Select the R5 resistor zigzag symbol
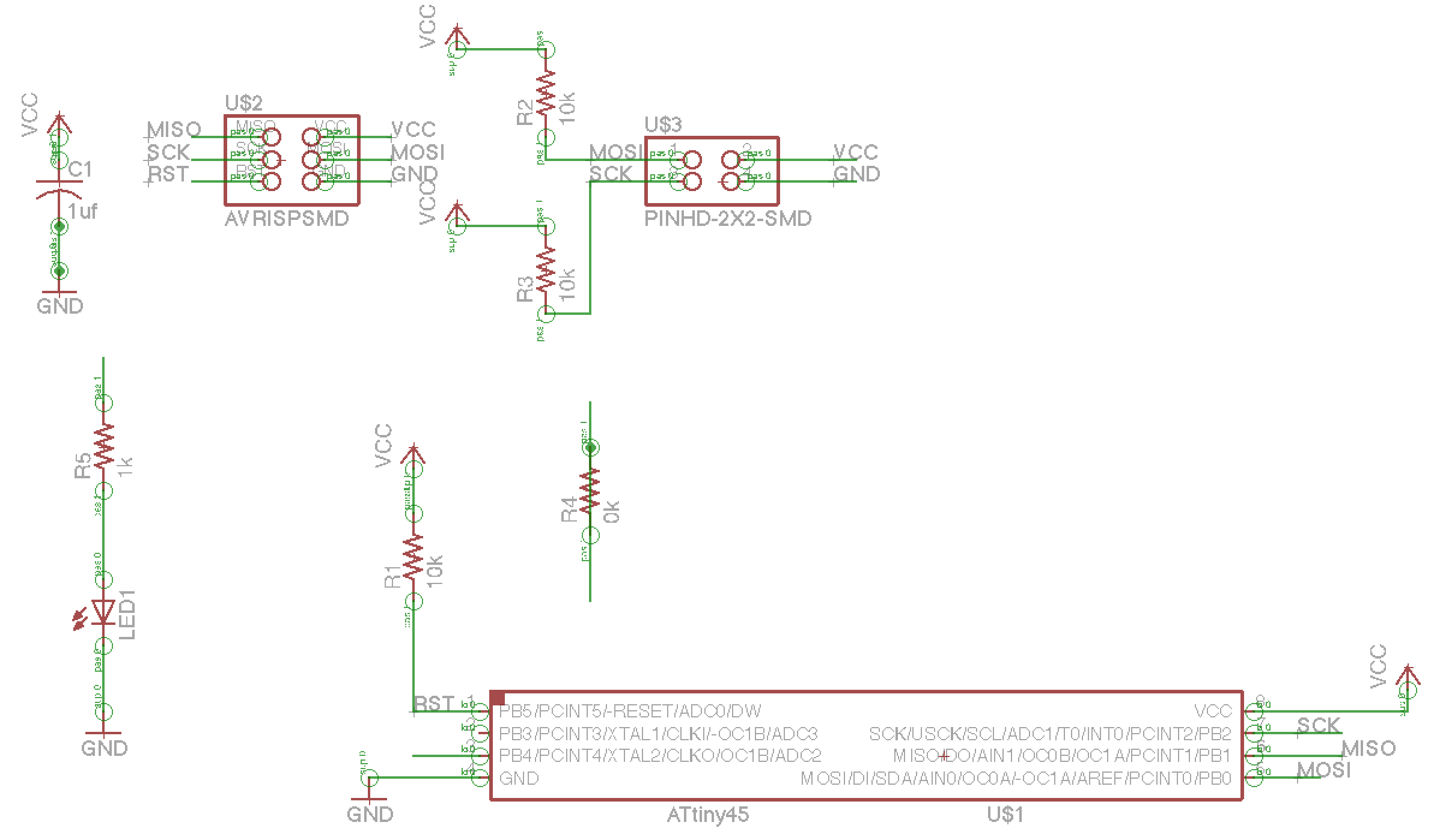This screenshot has width=1434, height=840. point(103,446)
